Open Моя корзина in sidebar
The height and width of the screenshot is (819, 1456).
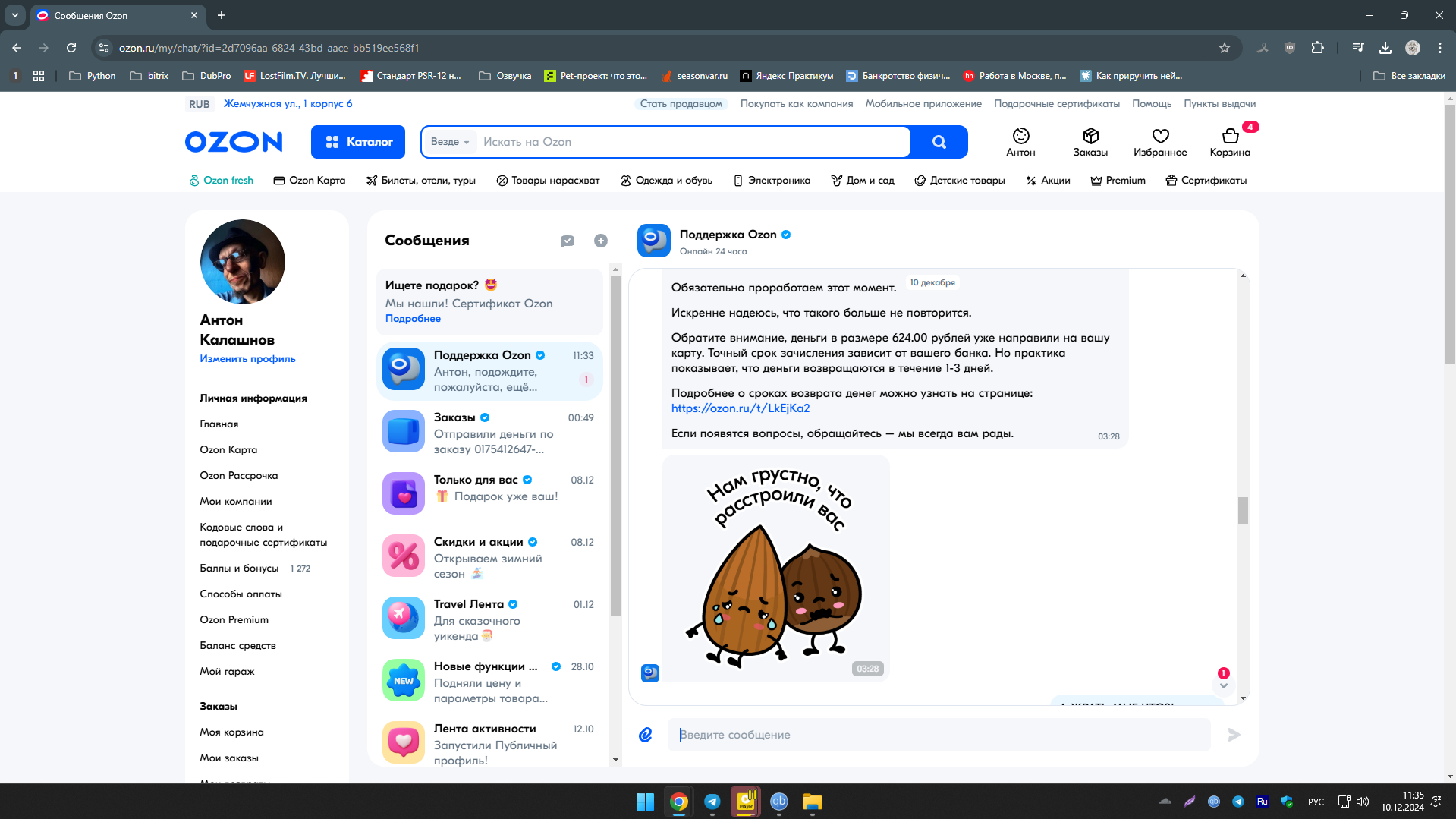pyautogui.click(x=231, y=732)
